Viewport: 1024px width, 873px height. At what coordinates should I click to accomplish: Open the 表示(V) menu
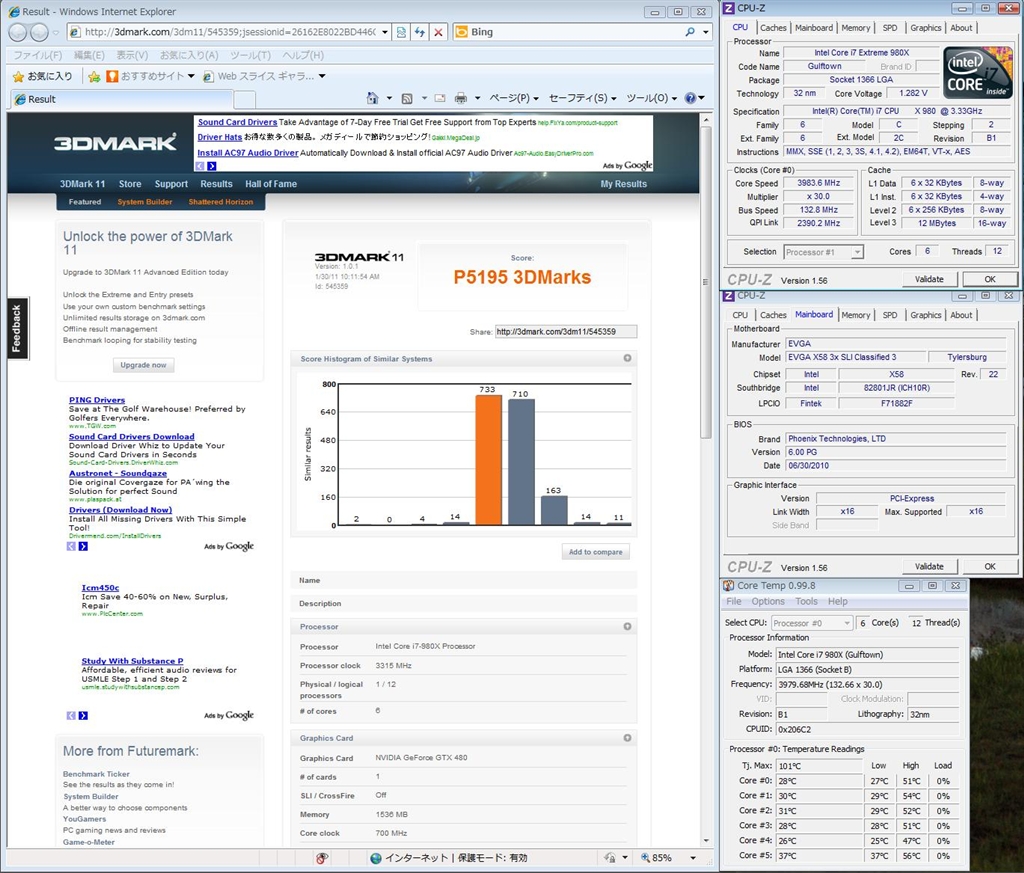[132, 56]
